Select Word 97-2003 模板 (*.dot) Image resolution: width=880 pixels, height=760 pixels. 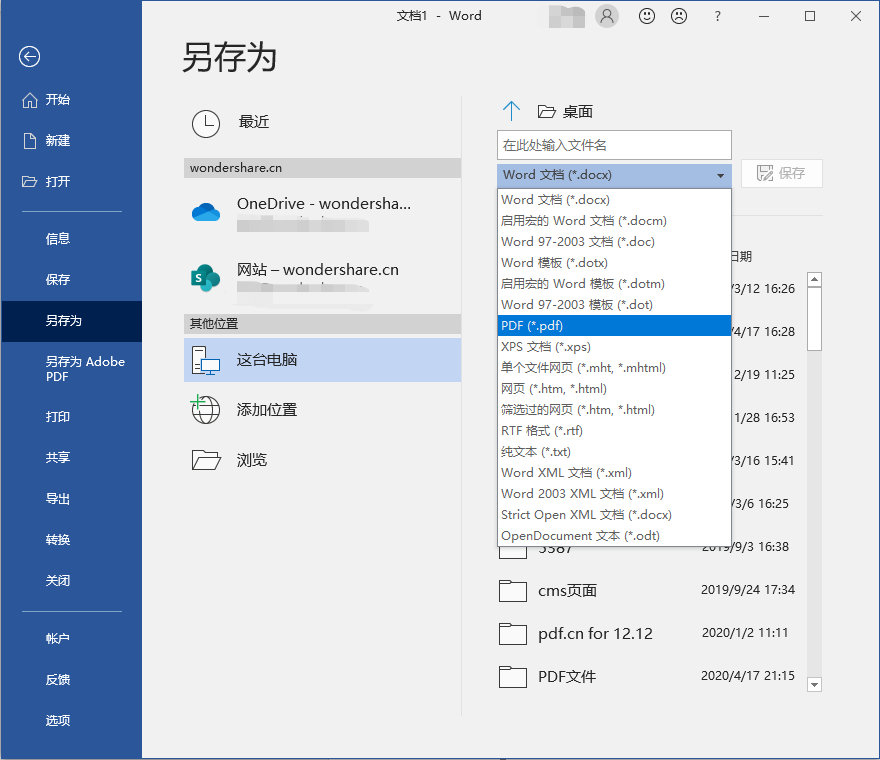point(614,305)
